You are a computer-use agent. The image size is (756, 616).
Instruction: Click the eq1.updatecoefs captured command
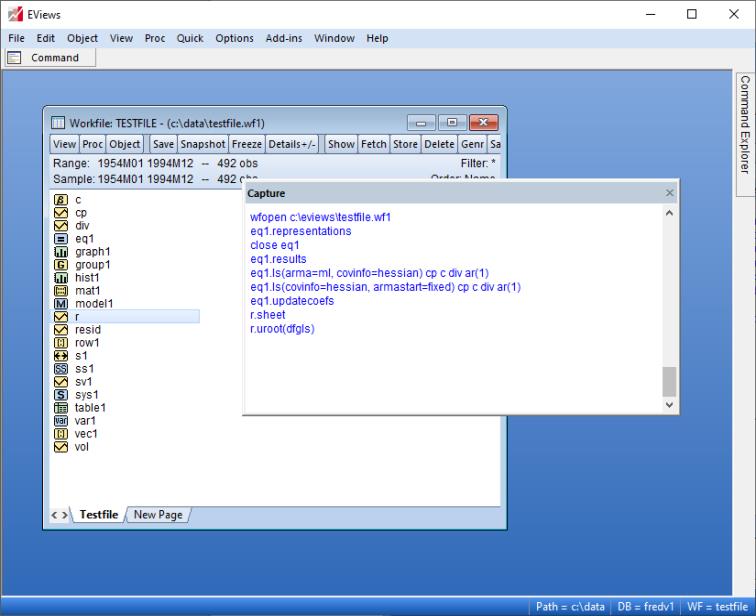292,301
